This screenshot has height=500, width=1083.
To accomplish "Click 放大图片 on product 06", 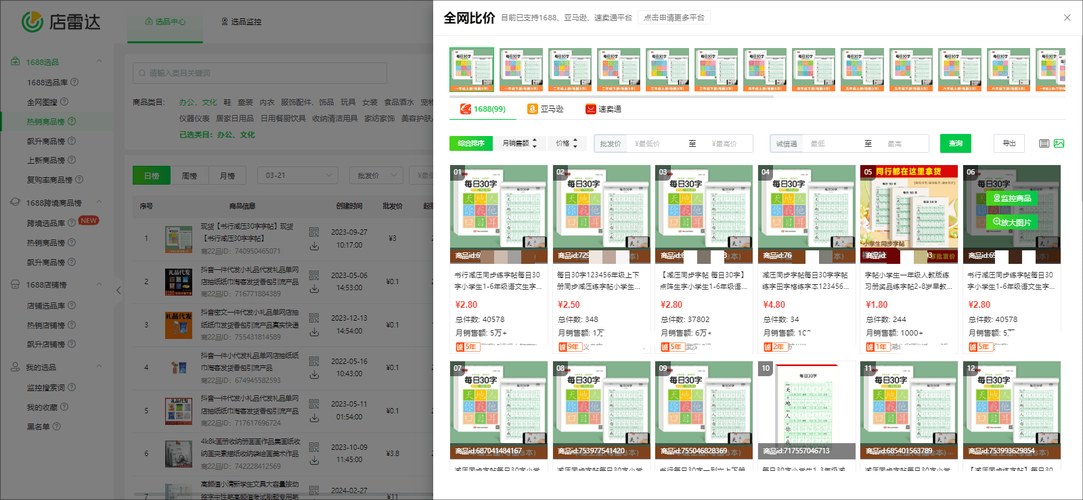I will (x=1012, y=222).
